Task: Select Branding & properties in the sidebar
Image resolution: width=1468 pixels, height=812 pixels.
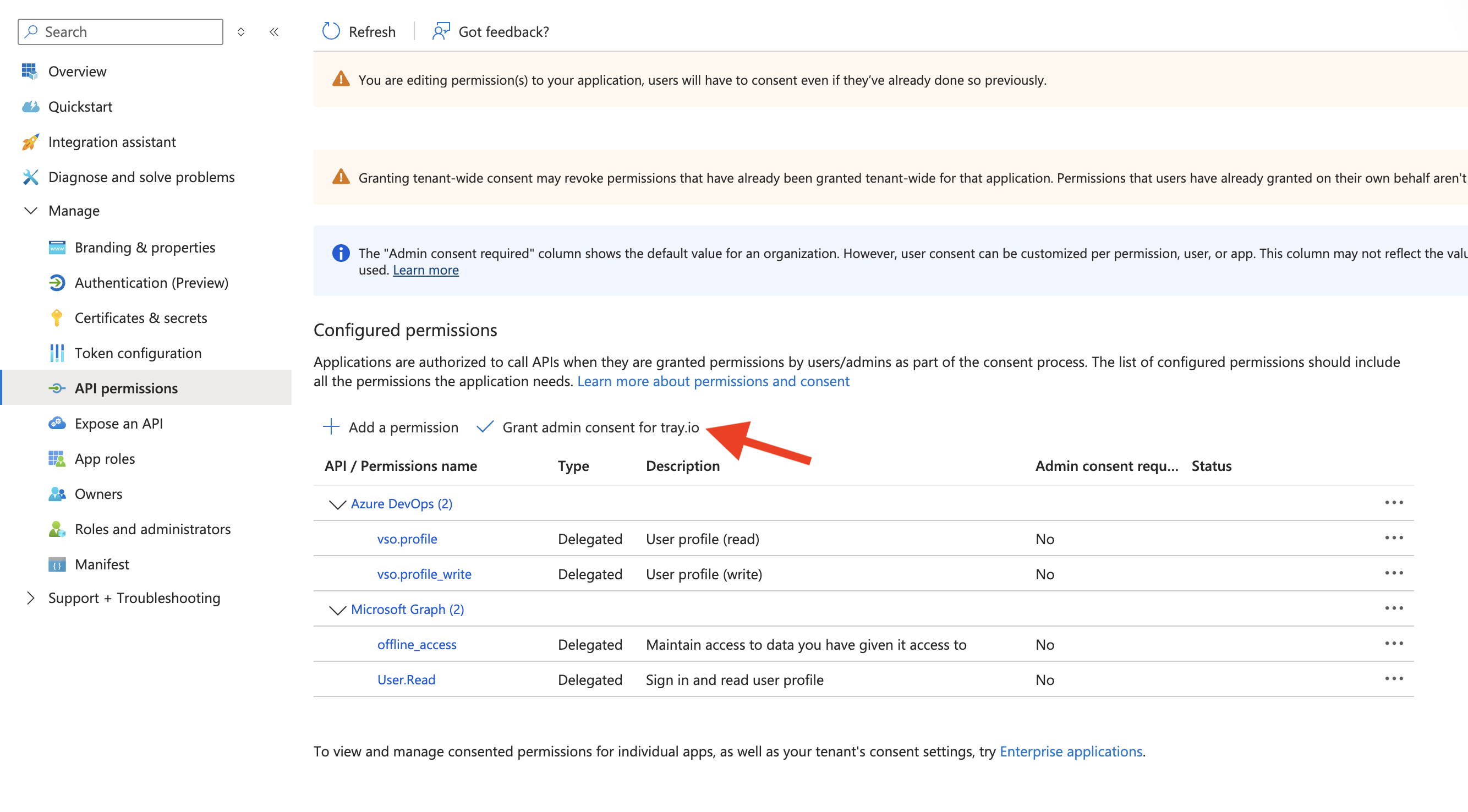Action: tap(145, 248)
